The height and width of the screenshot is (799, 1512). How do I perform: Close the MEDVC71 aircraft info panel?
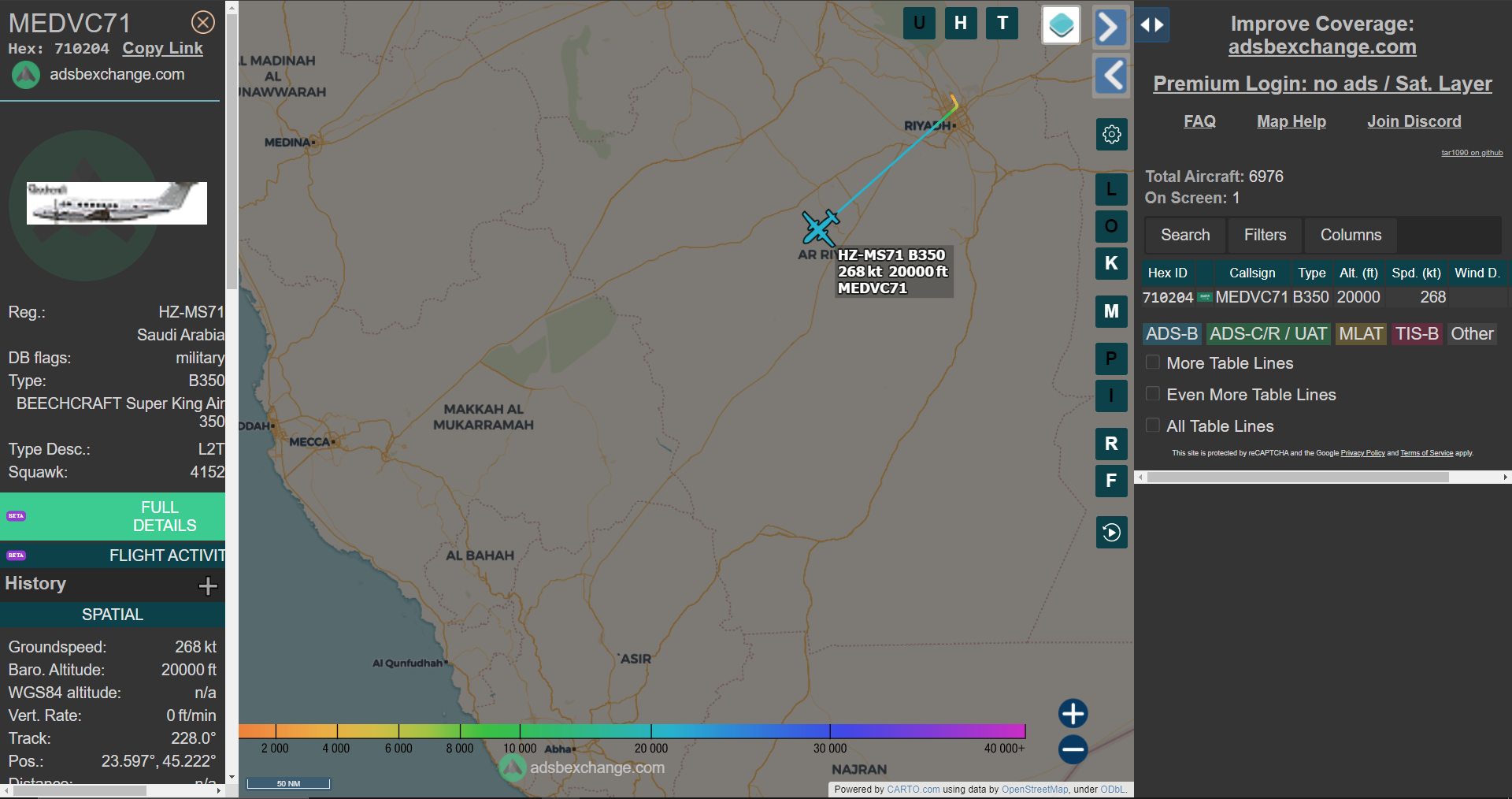203,22
